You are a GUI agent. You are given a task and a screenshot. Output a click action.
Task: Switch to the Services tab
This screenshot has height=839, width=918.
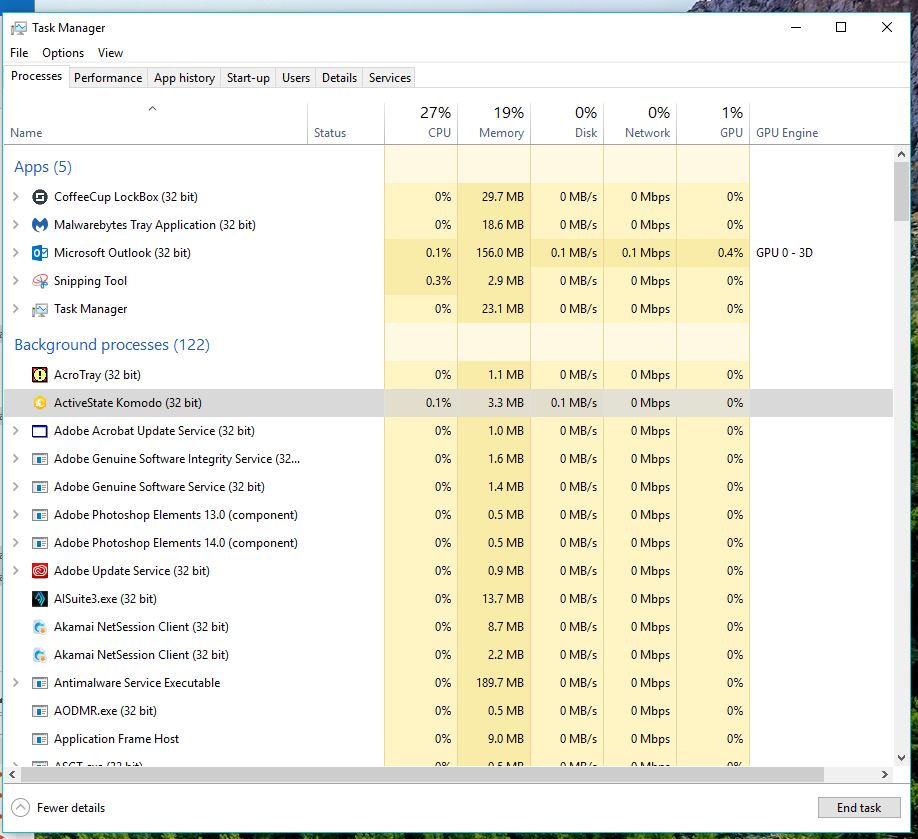click(x=389, y=78)
